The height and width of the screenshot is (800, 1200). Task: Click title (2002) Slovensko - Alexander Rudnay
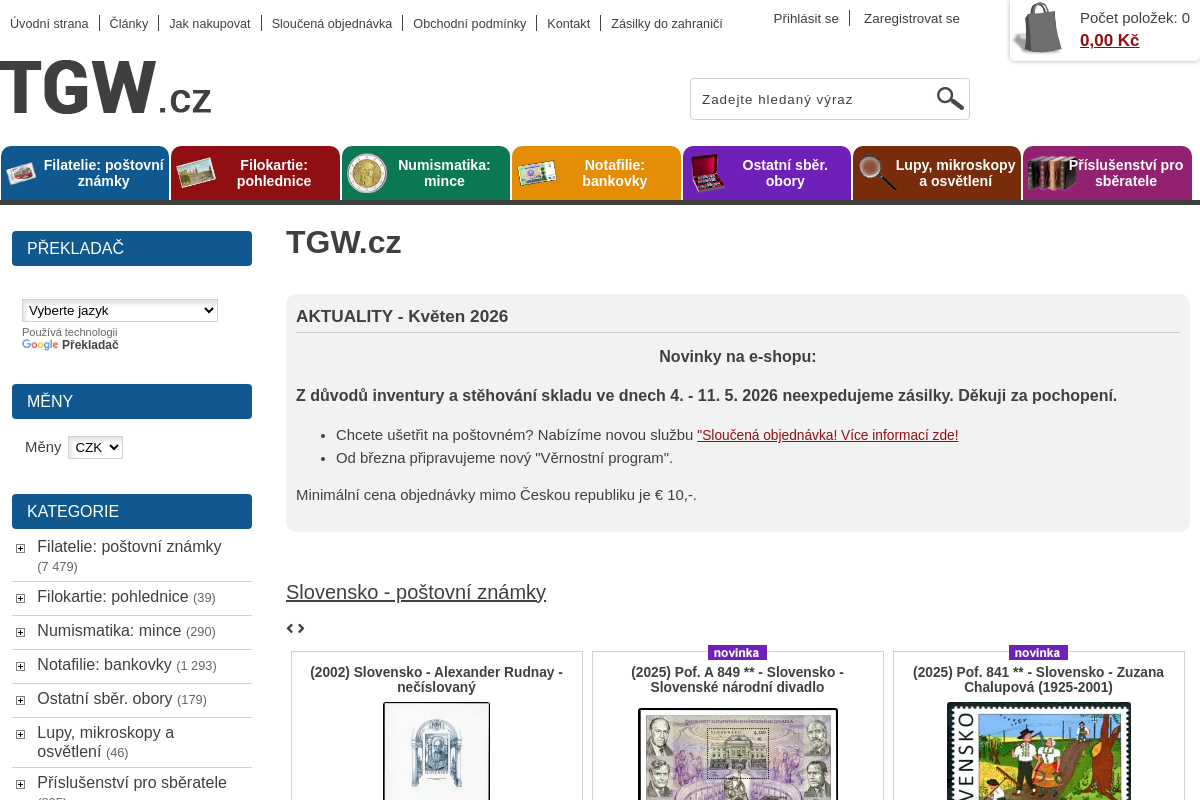point(437,680)
